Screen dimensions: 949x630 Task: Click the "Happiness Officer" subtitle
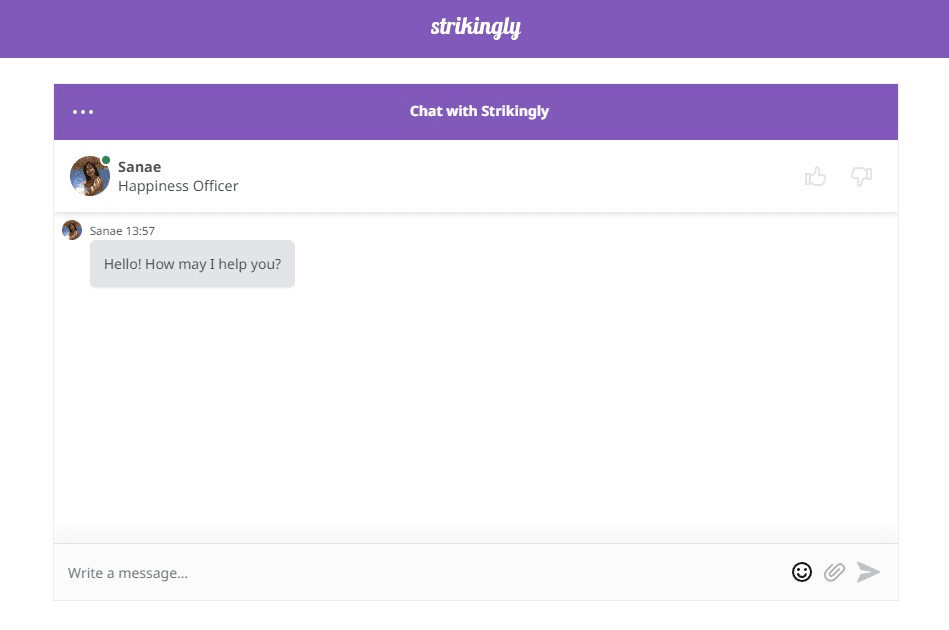[x=178, y=186]
